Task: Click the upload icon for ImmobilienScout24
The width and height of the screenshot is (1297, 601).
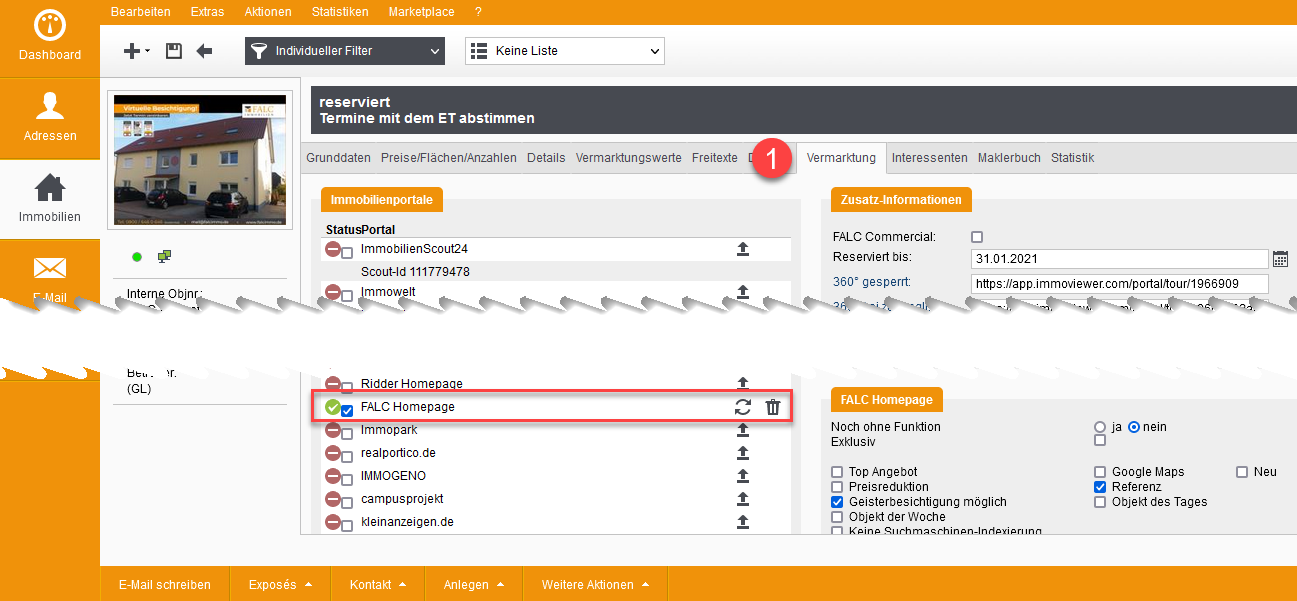Action: click(743, 249)
